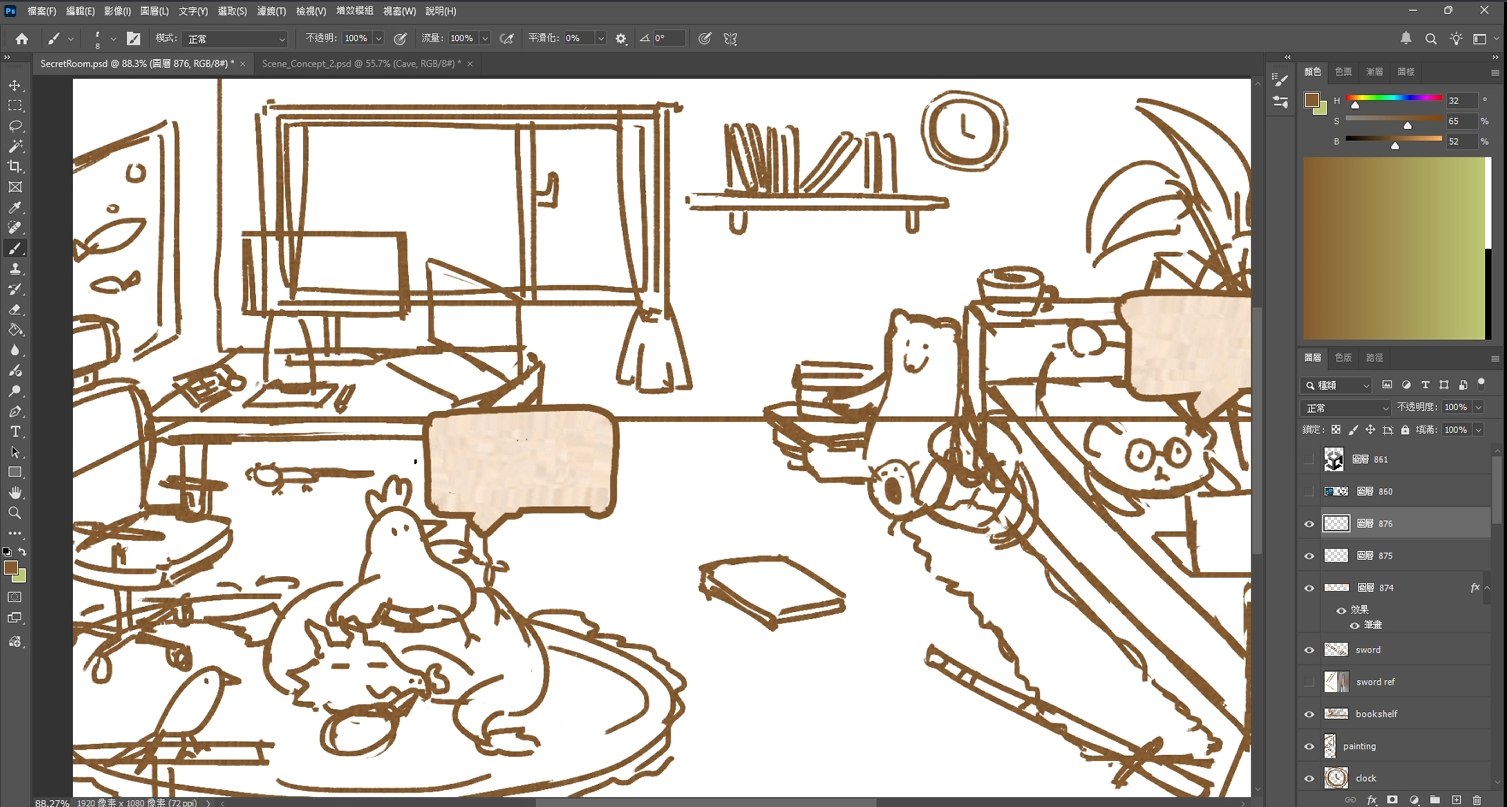Switch to the 色票 swatches tab
The height and width of the screenshot is (807, 1507).
pos(1343,72)
